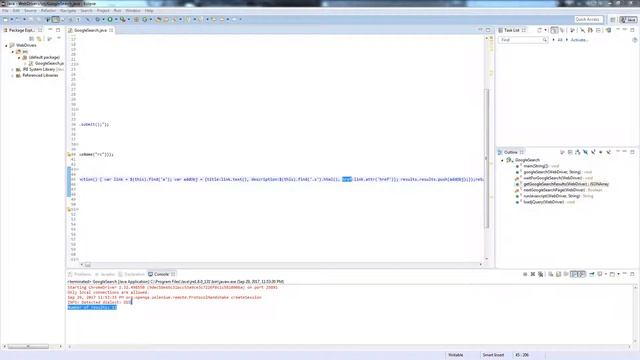The width and height of the screenshot is (640, 360).
Task: Open the Refactor menu
Action: (x=49, y=11)
